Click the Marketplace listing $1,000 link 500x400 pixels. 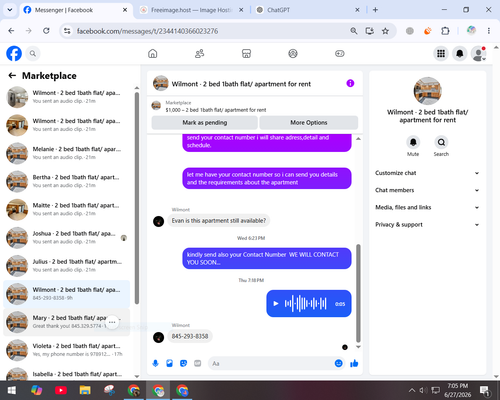point(216,110)
